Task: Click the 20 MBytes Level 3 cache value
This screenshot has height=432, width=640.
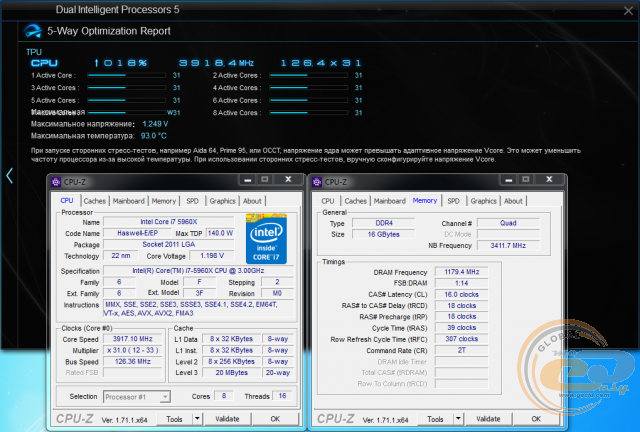Action: pos(231,372)
